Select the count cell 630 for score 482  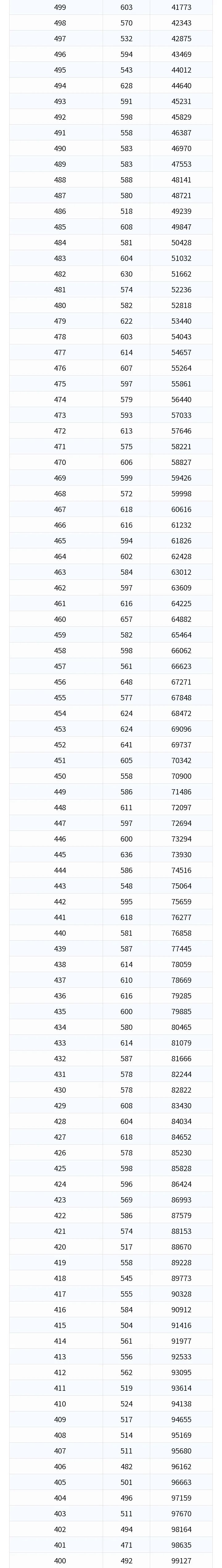(x=126, y=274)
